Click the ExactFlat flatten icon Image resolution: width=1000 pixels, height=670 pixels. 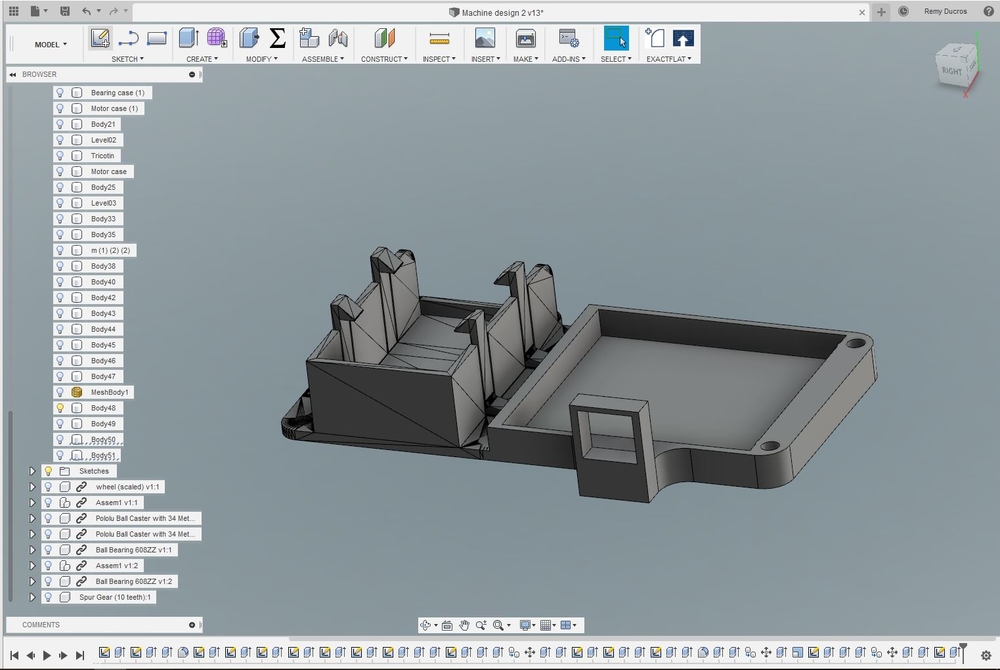coord(655,38)
